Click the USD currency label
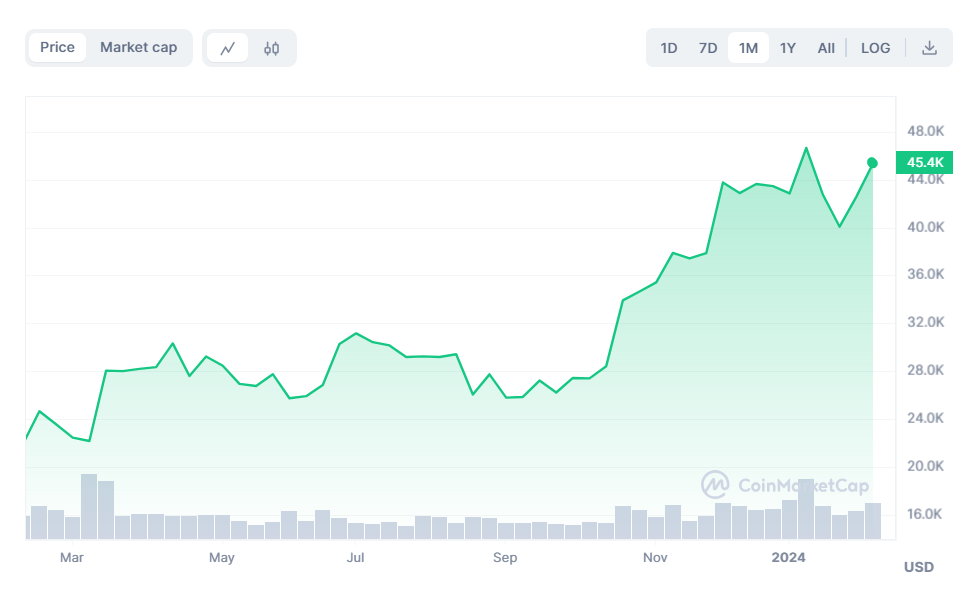 click(x=918, y=567)
